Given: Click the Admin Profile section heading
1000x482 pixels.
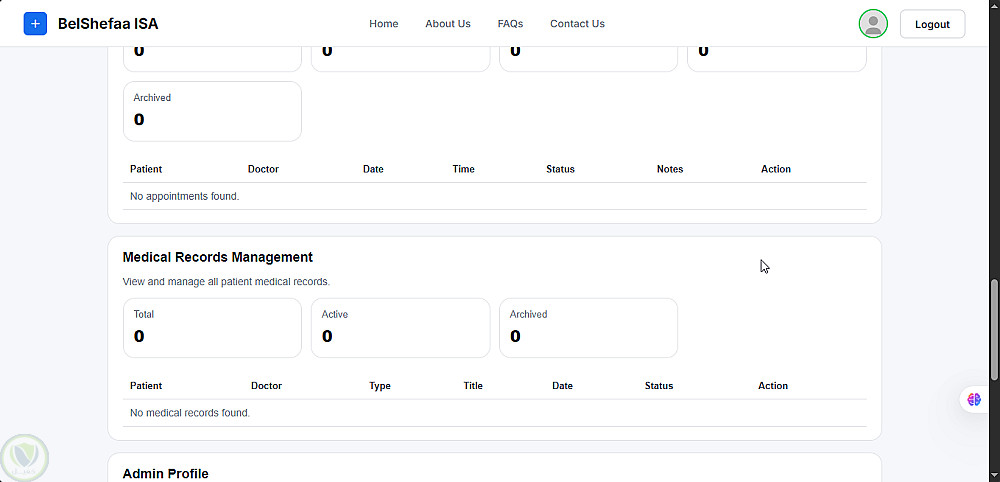Looking at the screenshot, I should tap(165, 473).
